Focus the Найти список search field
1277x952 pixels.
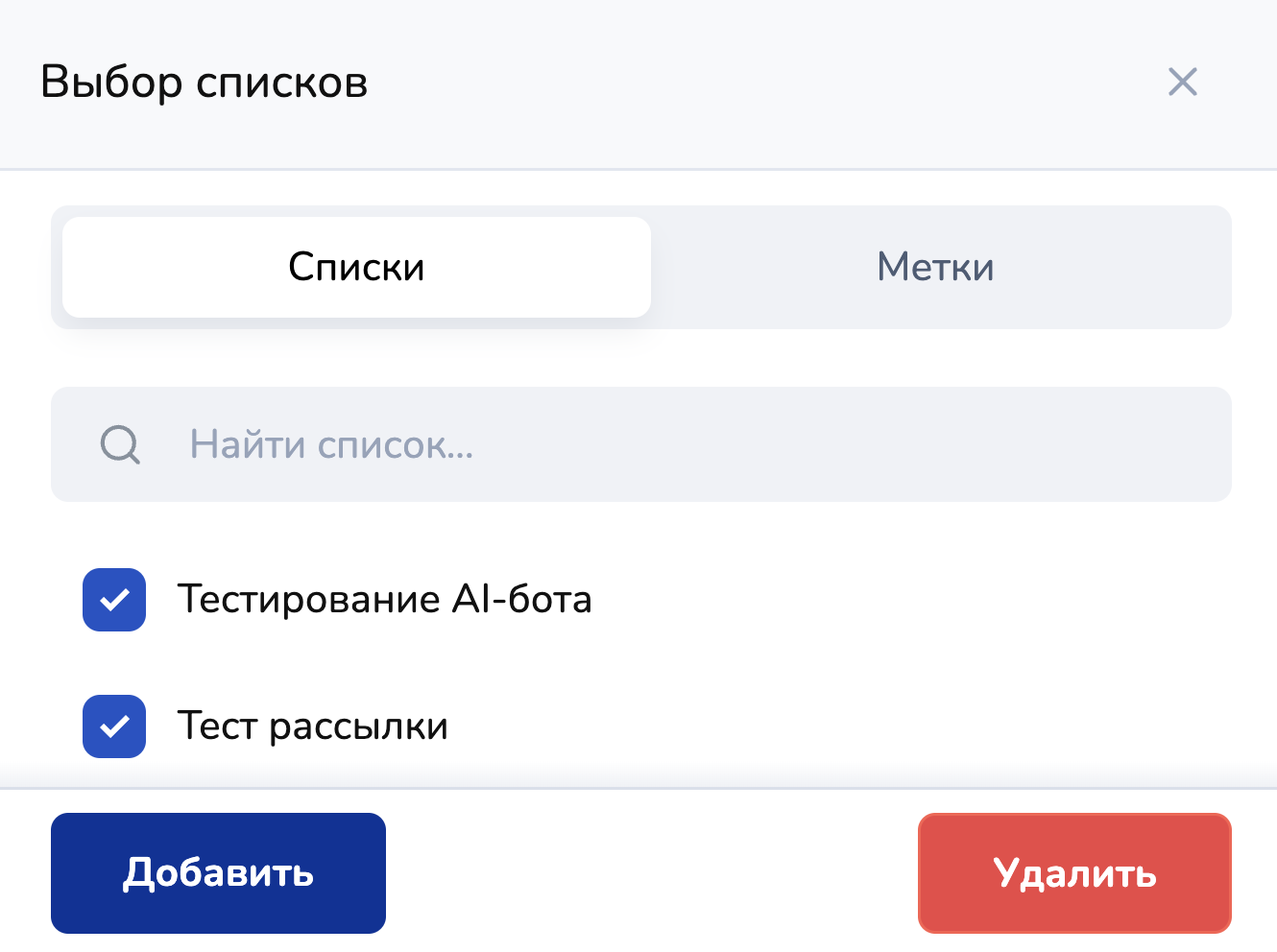click(672, 445)
